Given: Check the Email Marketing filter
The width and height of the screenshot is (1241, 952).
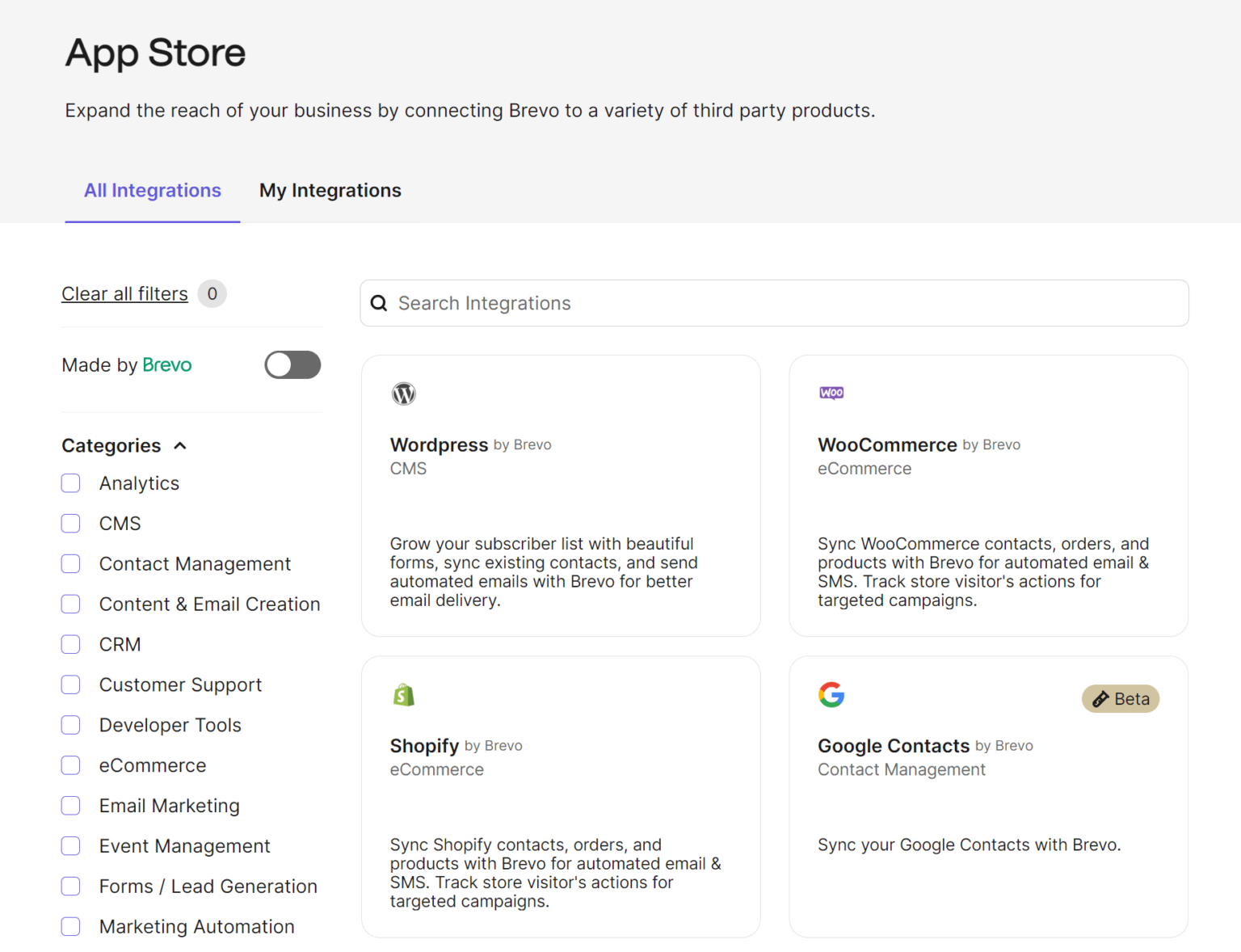Looking at the screenshot, I should (70, 806).
